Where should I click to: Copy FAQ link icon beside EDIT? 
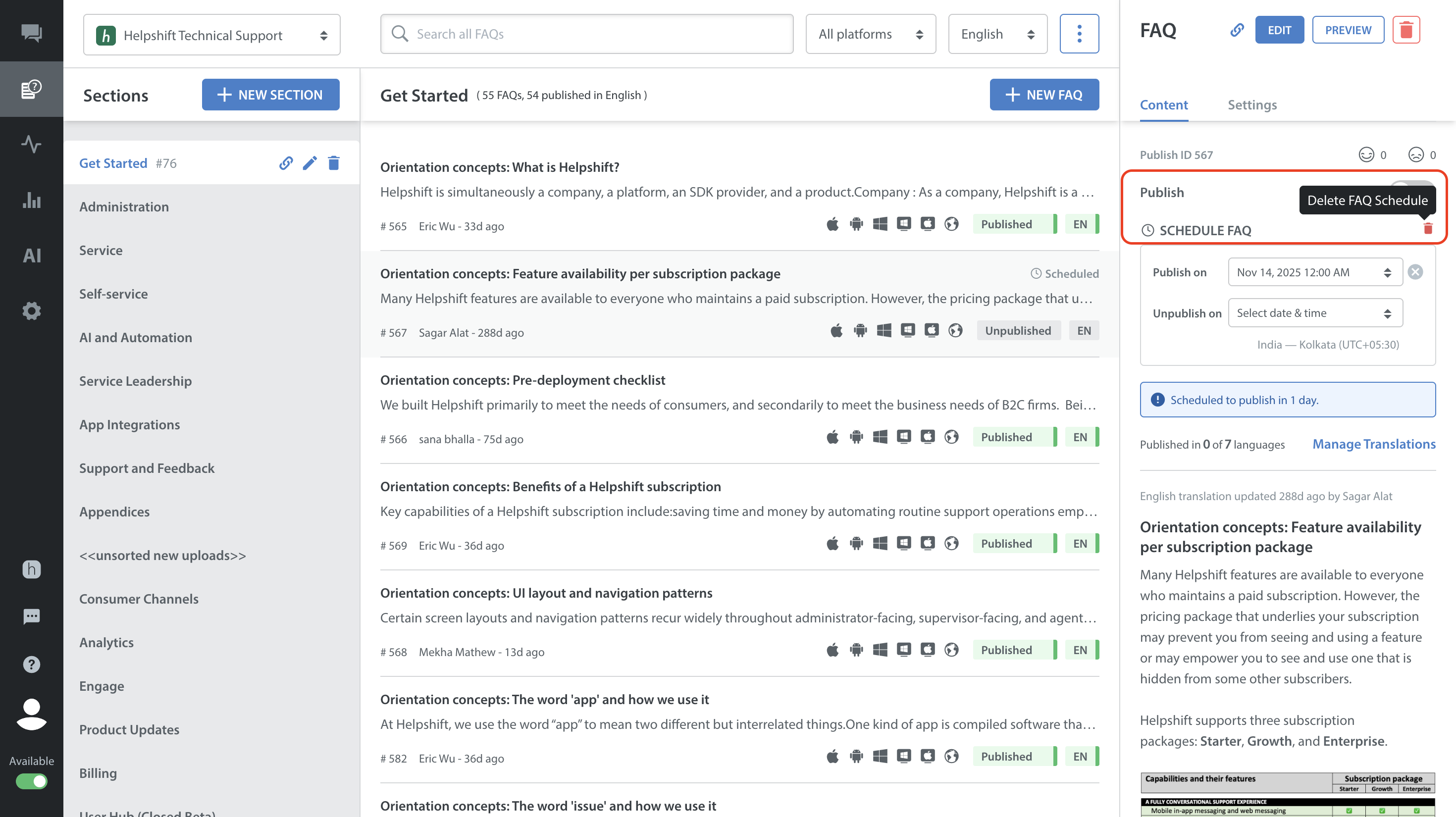1237,30
